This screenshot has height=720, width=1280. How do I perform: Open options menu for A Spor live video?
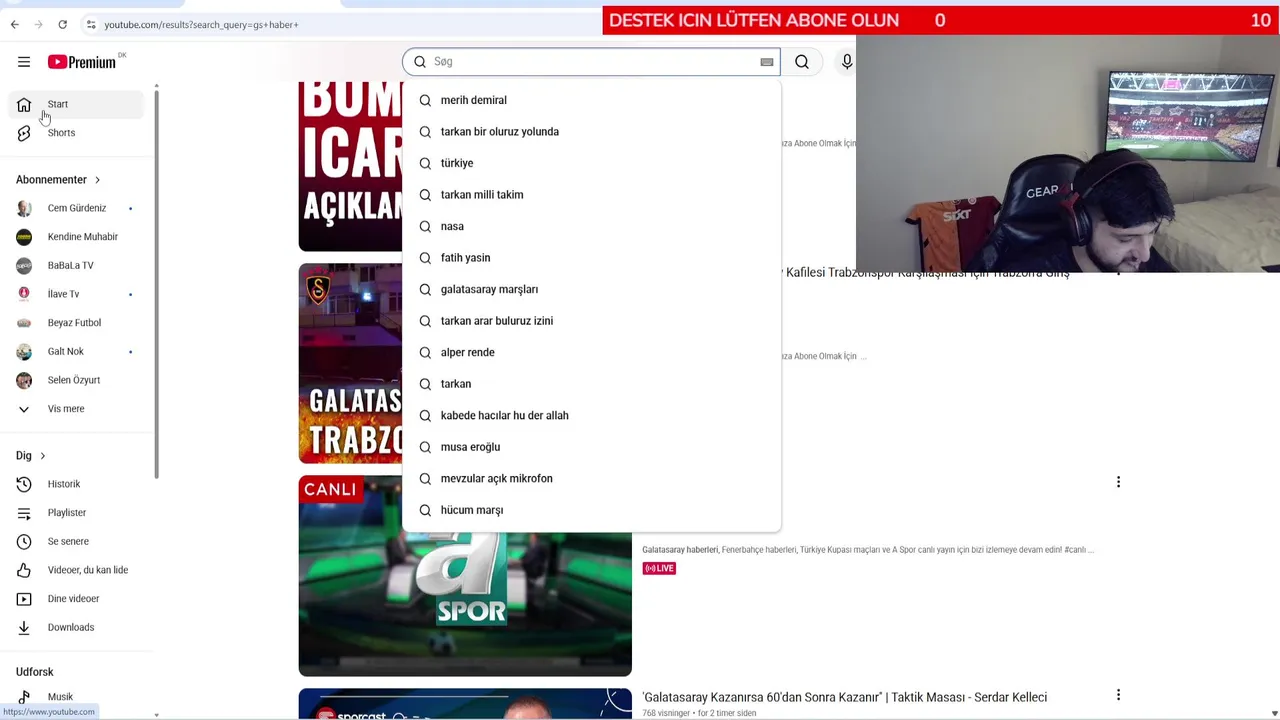pyautogui.click(x=1118, y=482)
